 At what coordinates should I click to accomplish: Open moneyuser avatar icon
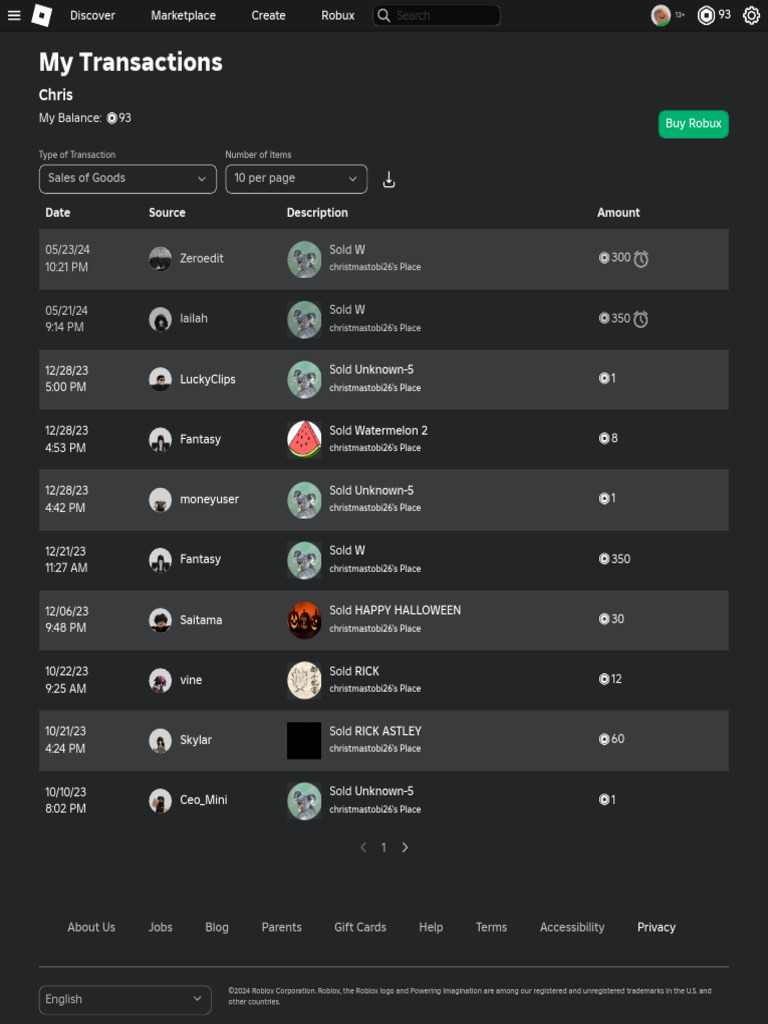[x=160, y=500]
